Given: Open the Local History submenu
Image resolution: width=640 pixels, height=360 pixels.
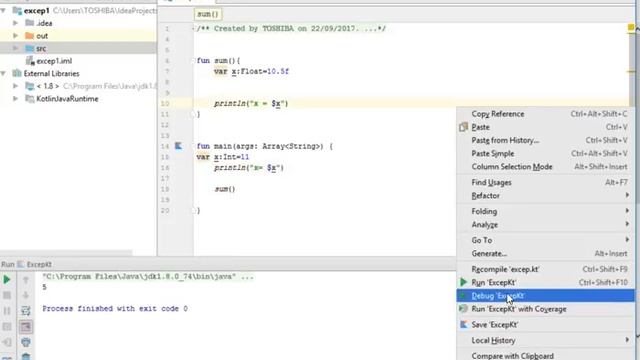Looking at the screenshot, I should (x=545, y=340).
